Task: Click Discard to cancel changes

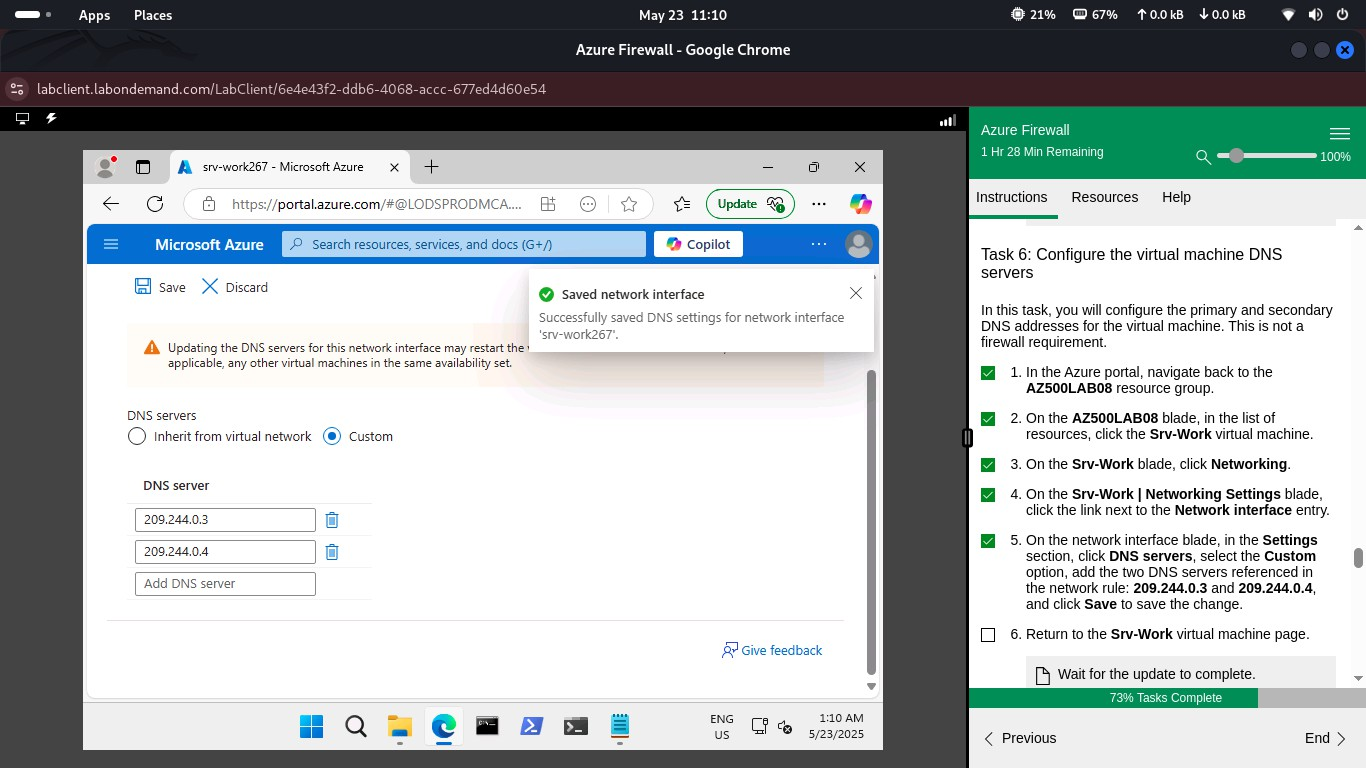Action: [x=235, y=287]
